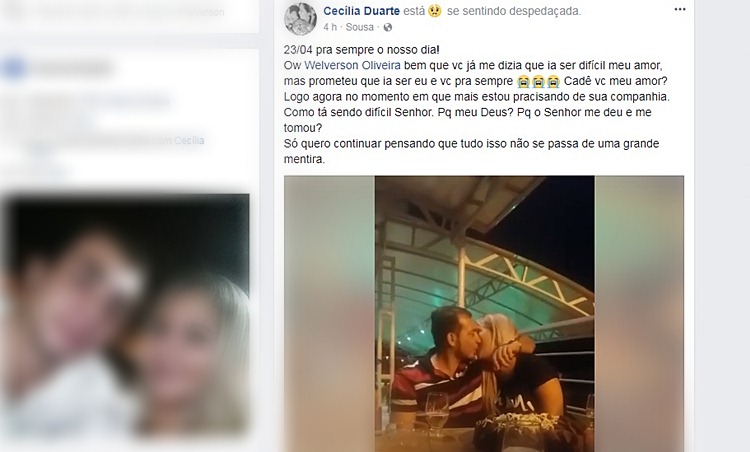The height and width of the screenshot is (452, 750).
Task: Click the 'está' text beside the name
Action: pyautogui.click(x=414, y=11)
